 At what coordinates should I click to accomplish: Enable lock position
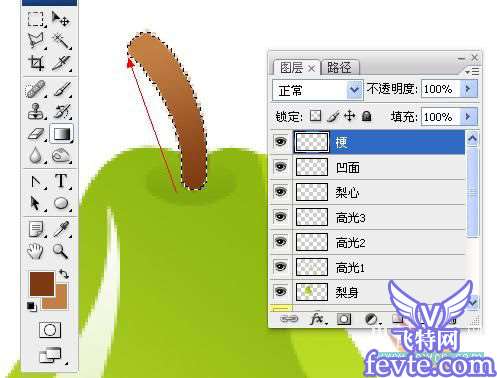(x=349, y=116)
